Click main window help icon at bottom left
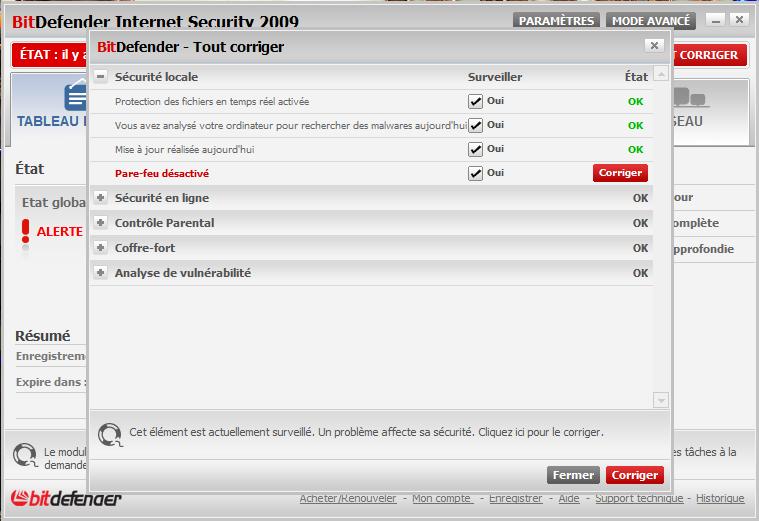Screen dimensions: 759x521 [x=25, y=455]
